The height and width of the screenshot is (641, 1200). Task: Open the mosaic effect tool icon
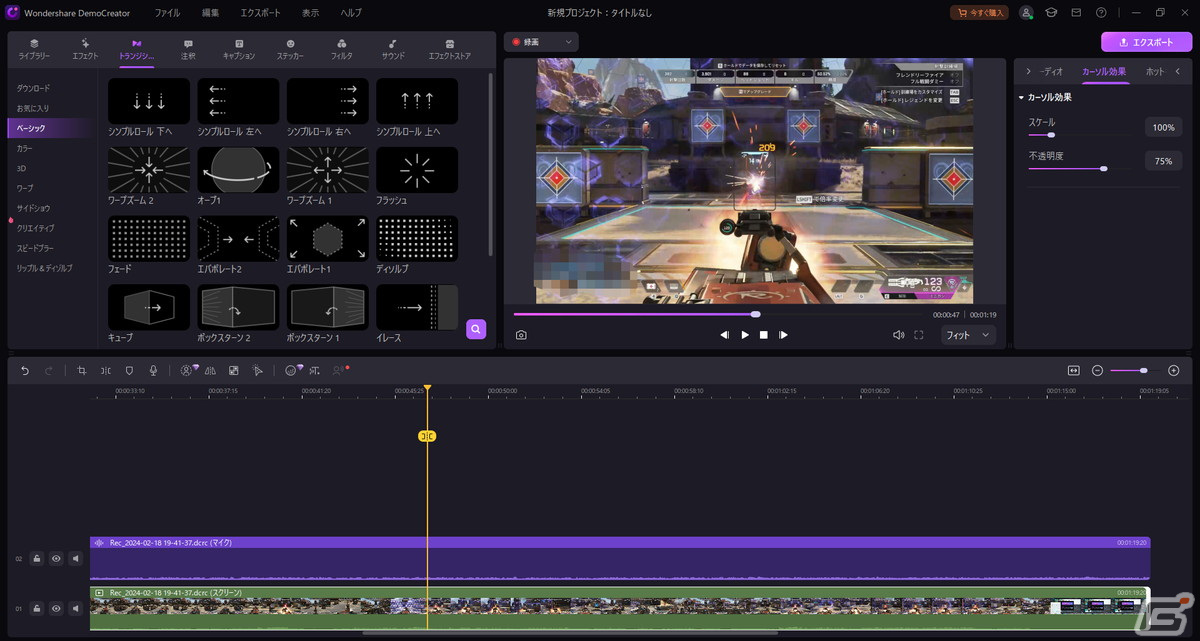click(233, 370)
